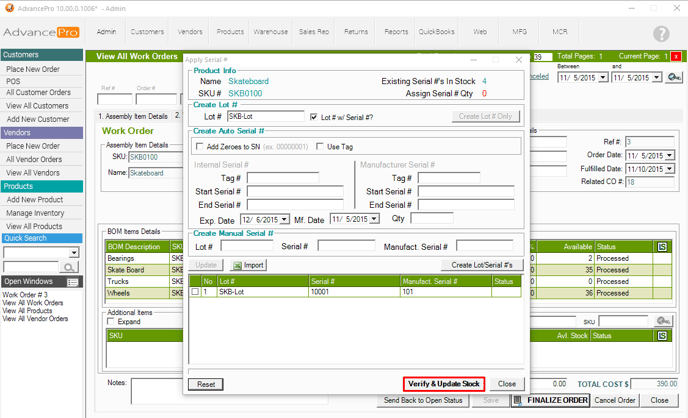Click the red close icon near Current Page
The width and height of the screenshot is (688, 418).
tap(677, 57)
